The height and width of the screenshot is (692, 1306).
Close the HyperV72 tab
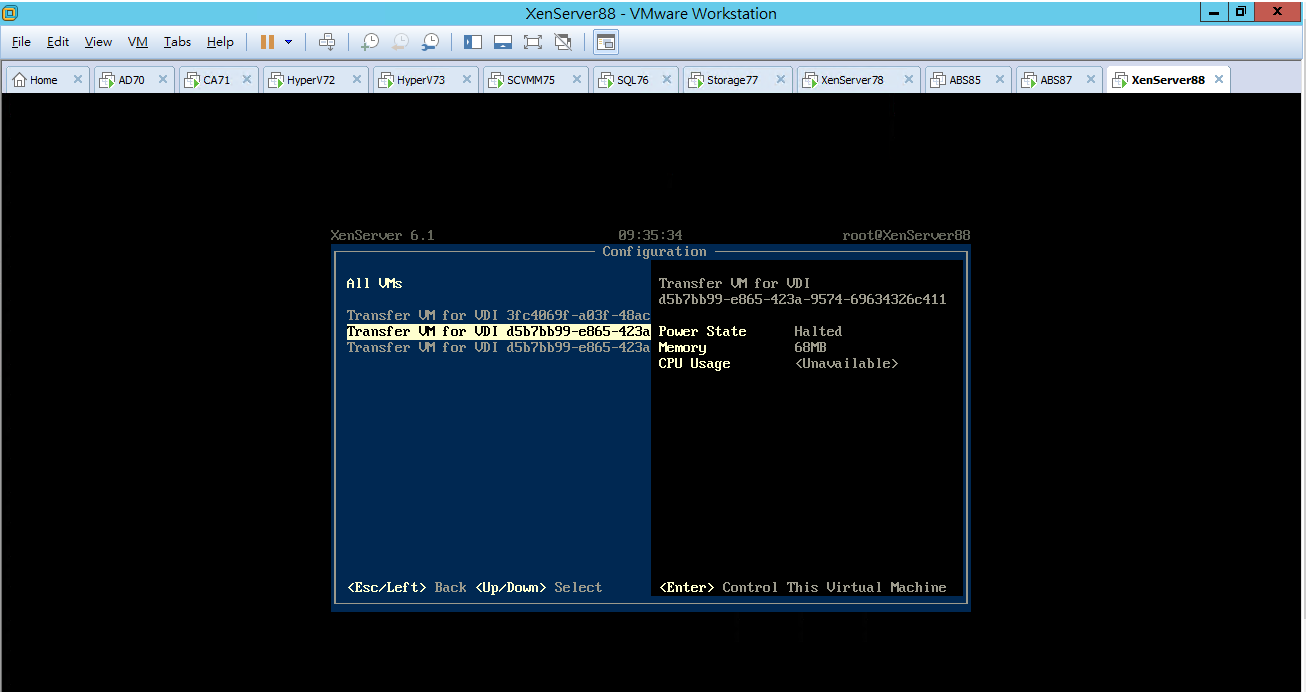point(357,80)
